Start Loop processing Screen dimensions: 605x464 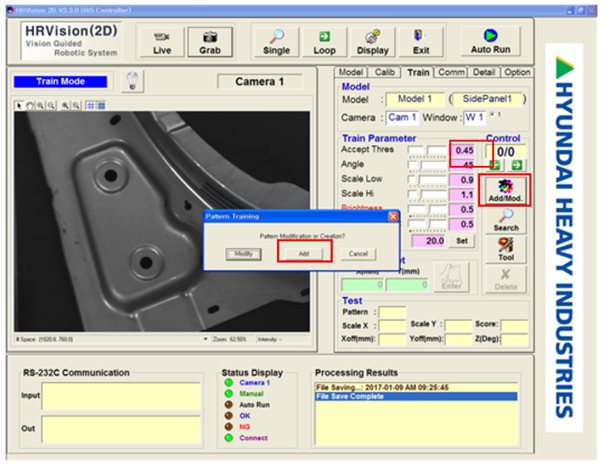coord(324,42)
